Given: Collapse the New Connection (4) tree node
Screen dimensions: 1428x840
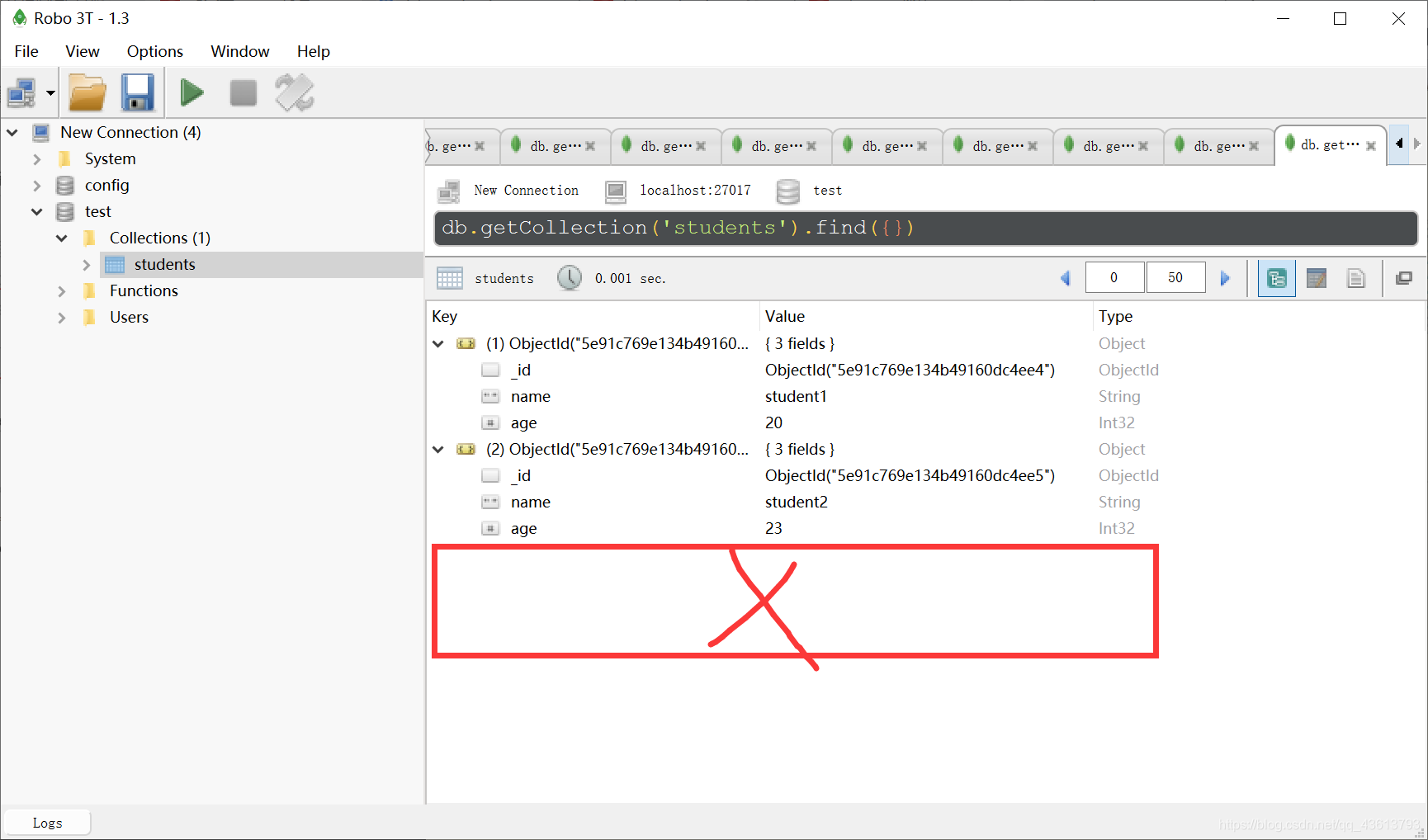Looking at the screenshot, I should [x=12, y=132].
